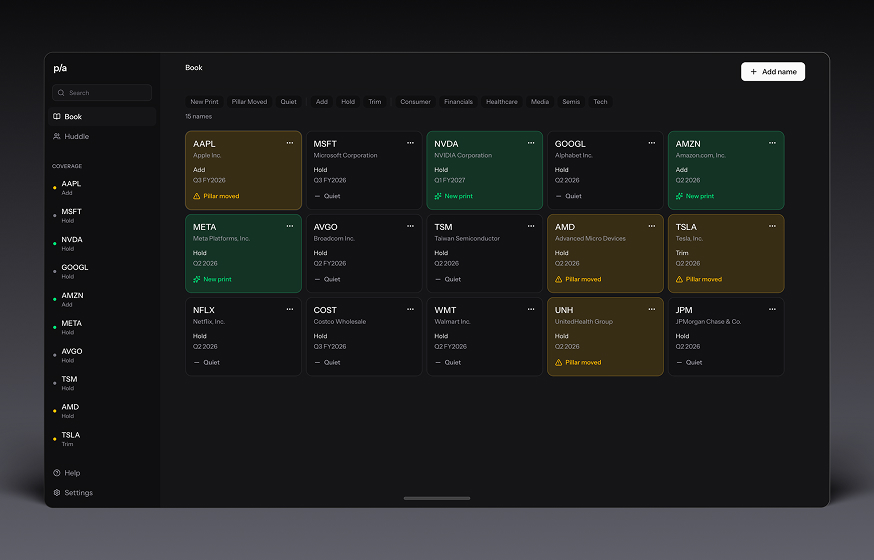This screenshot has width=874, height=560.
Task: Open Huddle in the sidebar
Action: click(102, 137)
